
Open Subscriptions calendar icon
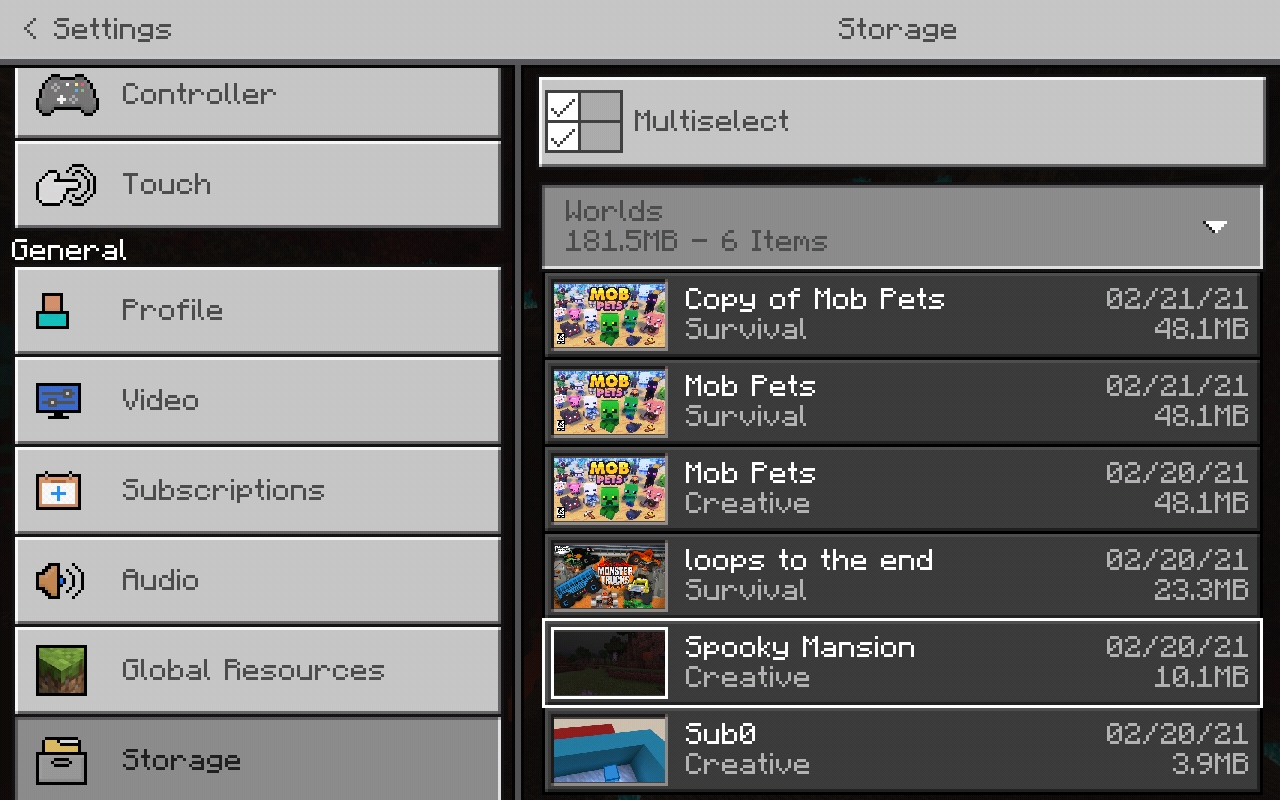[x=58, y=490]
